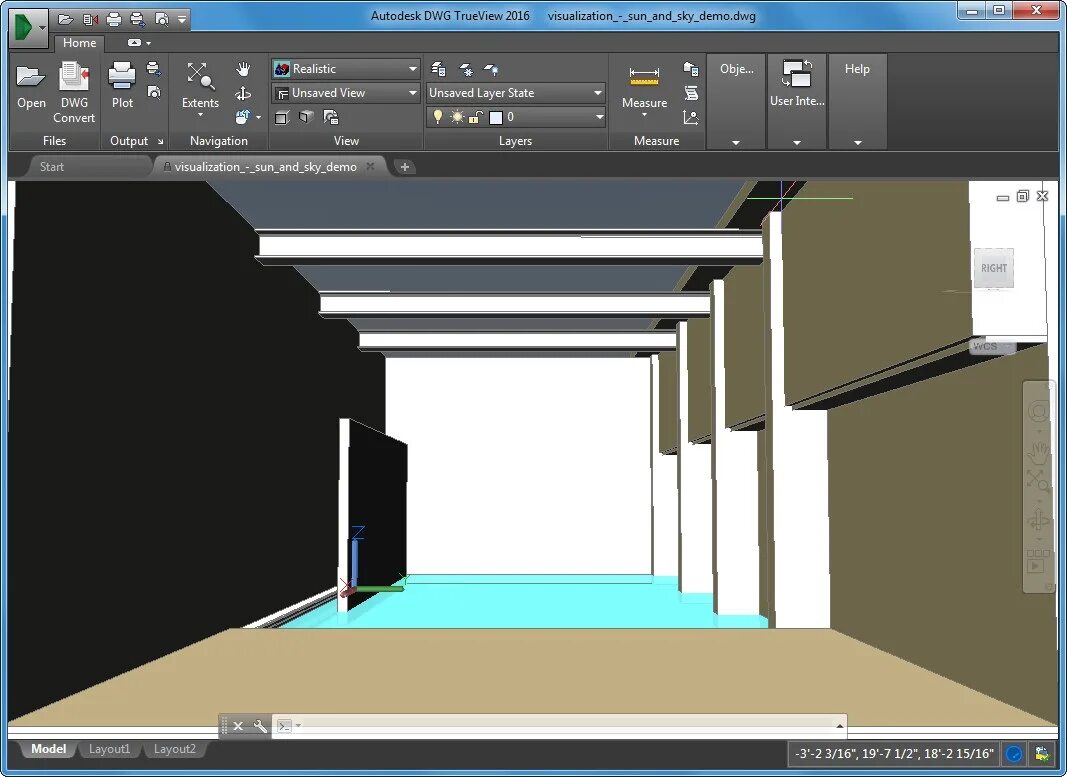The image size is (1067, 777).
Task: Toggle layer 0 lock padlock icon
Action: tap(475, 117)
